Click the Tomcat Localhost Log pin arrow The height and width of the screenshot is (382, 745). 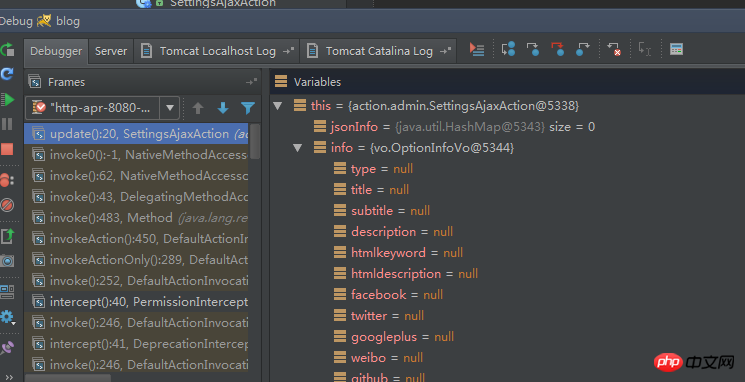pyautogui.click(x=288, y=51)
